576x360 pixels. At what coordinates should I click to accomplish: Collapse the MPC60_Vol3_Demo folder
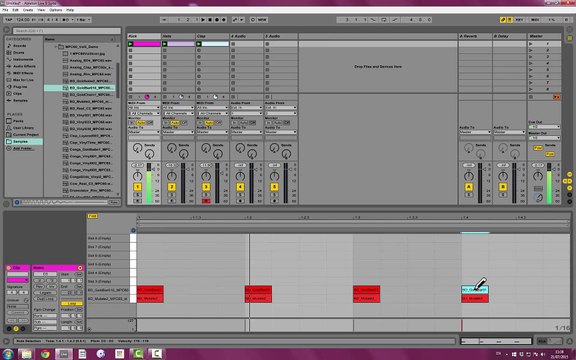click(x=56, y=47)
